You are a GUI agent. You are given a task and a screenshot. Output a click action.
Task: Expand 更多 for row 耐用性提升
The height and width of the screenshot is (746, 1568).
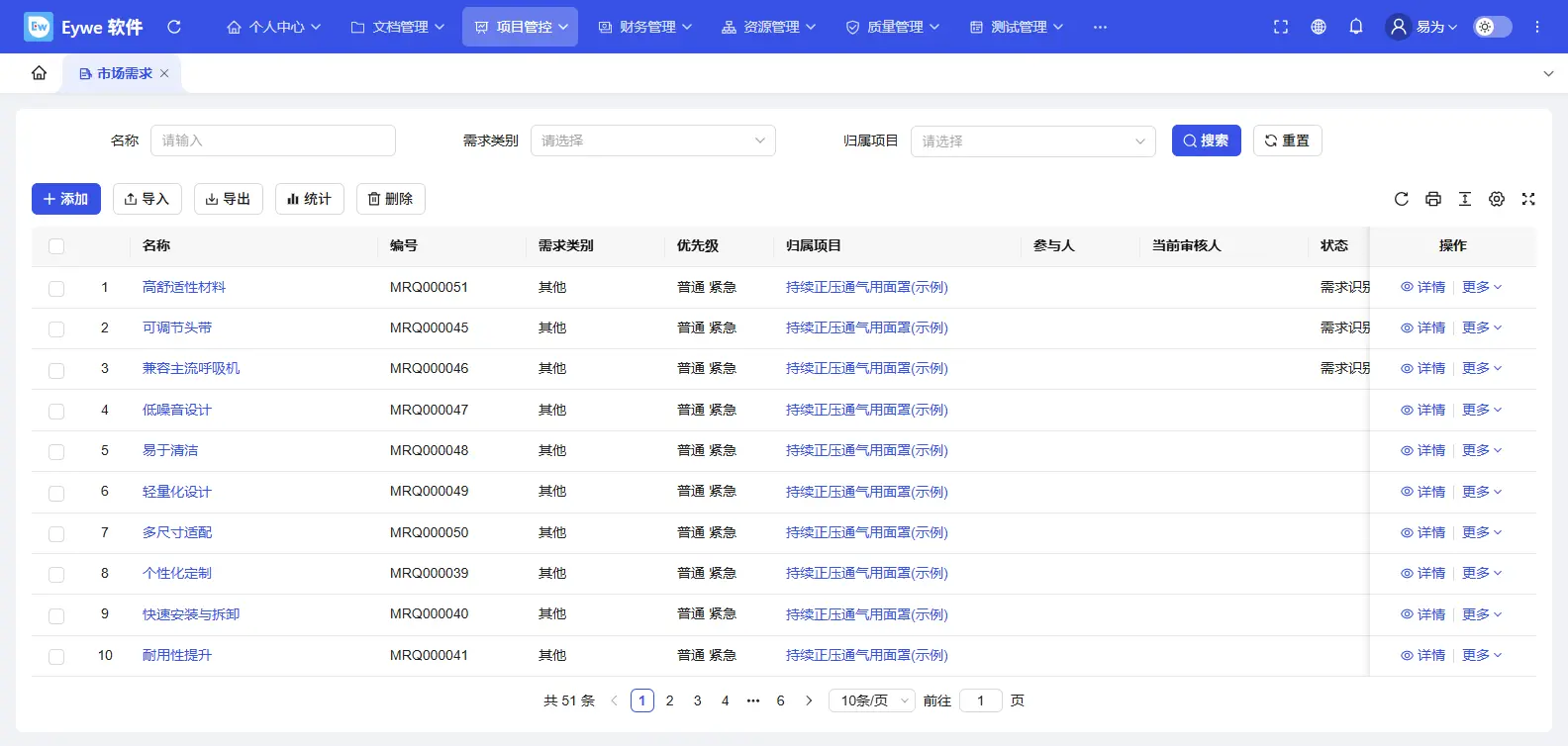[1482, 655]
